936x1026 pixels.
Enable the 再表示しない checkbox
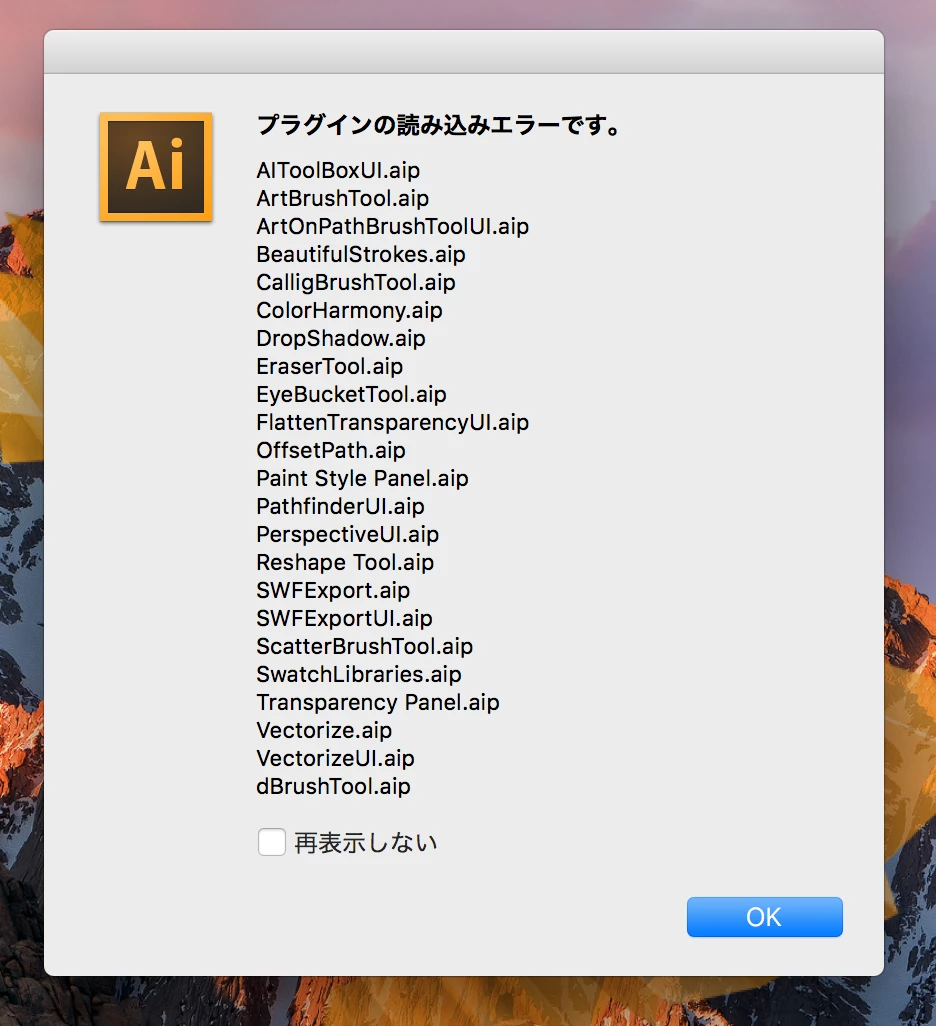[x=272, y=842]
